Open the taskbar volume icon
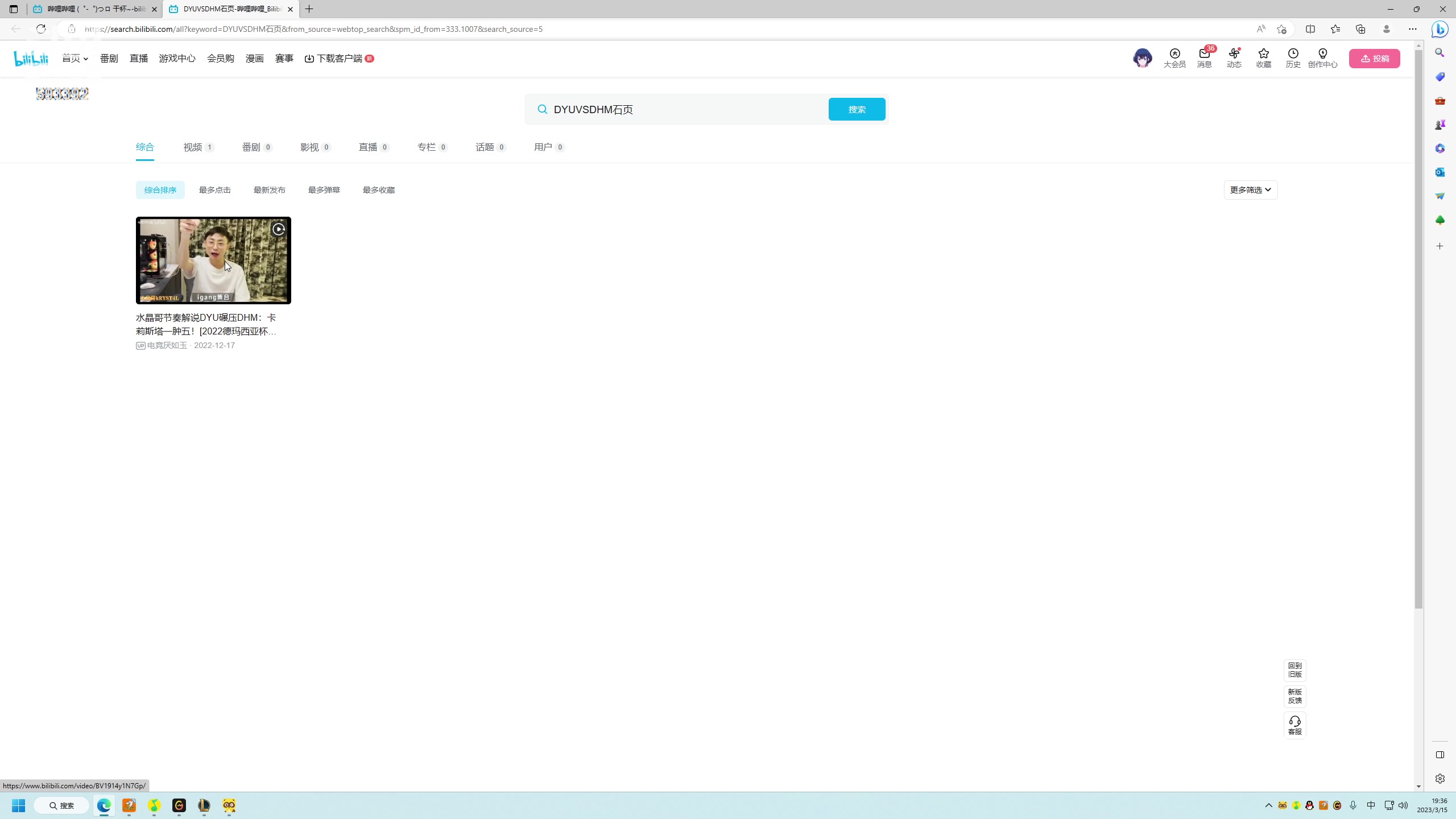This screenshot has height=819, width=1456. tap(1403, 805)
